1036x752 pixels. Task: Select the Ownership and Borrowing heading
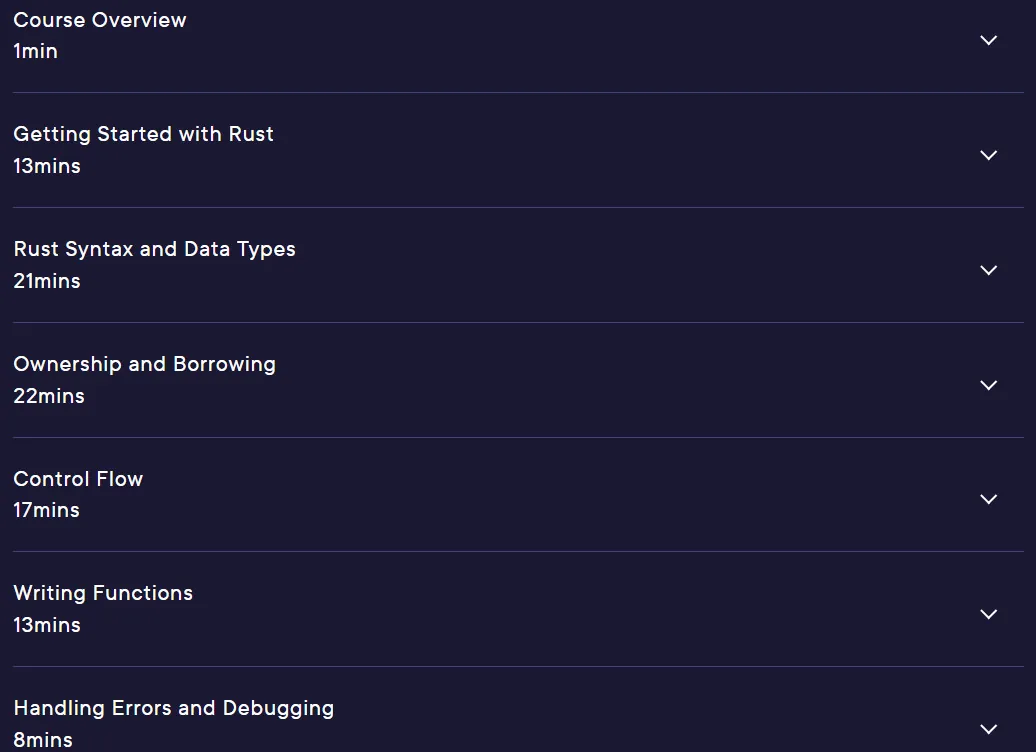[x=145, y=364]
